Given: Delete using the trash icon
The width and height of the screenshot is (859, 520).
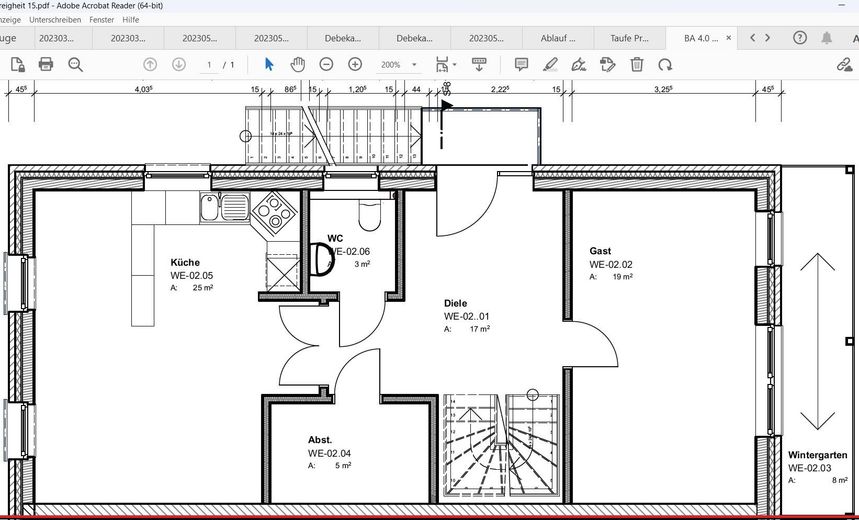Looking at the screenshot, I should tap(636, 64).
